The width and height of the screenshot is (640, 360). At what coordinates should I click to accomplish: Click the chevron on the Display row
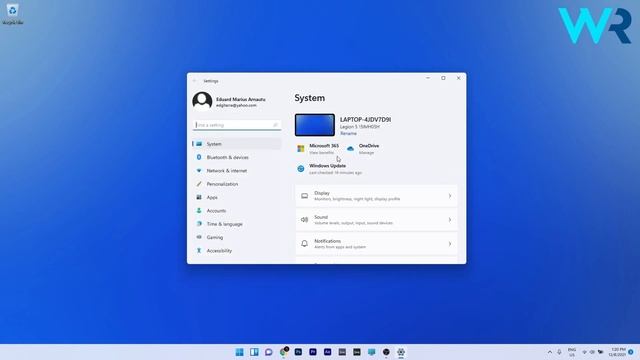[450, 196]
